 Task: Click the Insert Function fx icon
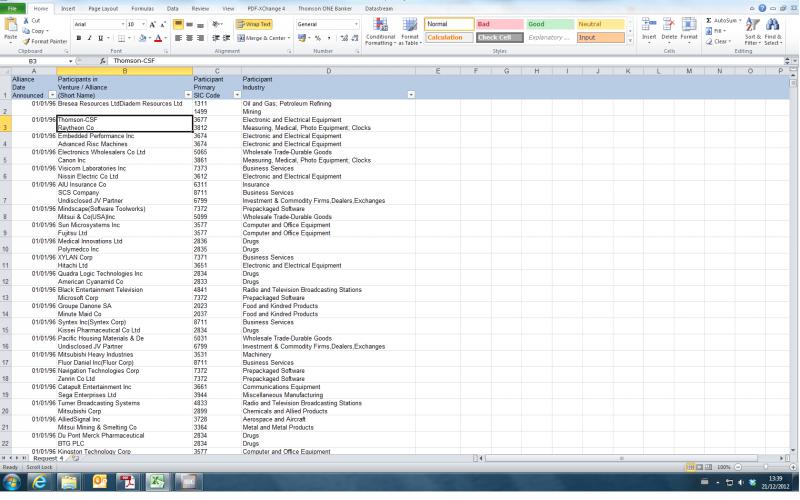[103, 61]
